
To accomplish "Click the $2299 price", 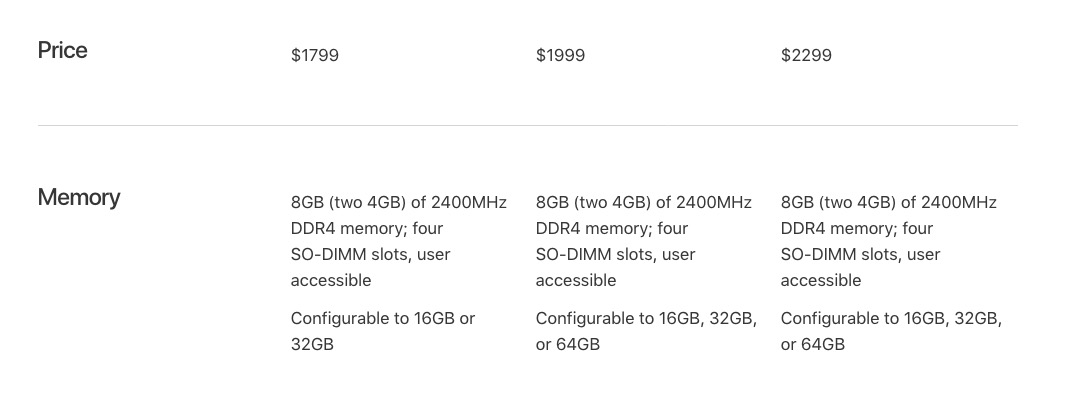I will click(806, 55).
